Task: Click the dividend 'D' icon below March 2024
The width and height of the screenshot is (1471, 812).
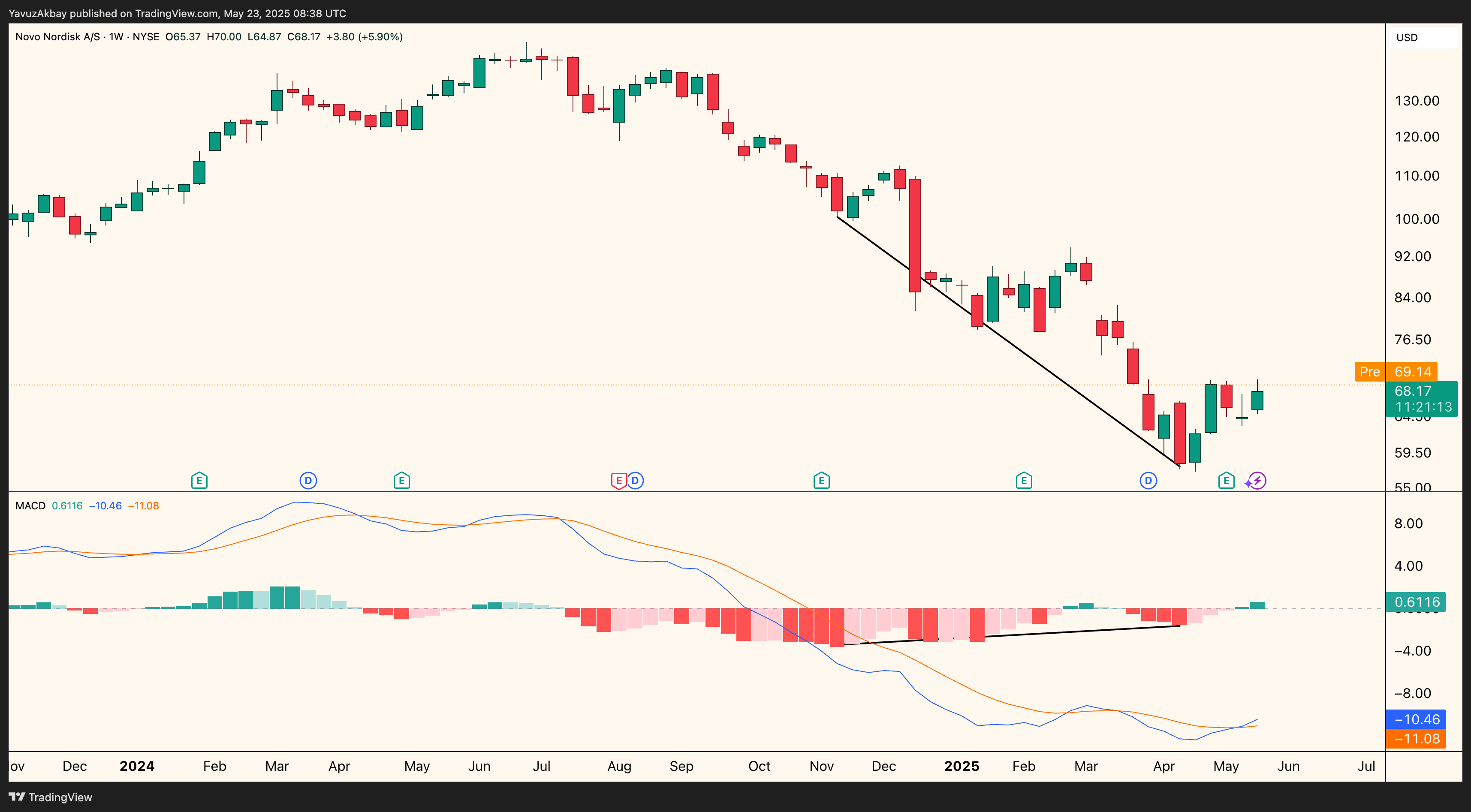Action: click(308, 480)
